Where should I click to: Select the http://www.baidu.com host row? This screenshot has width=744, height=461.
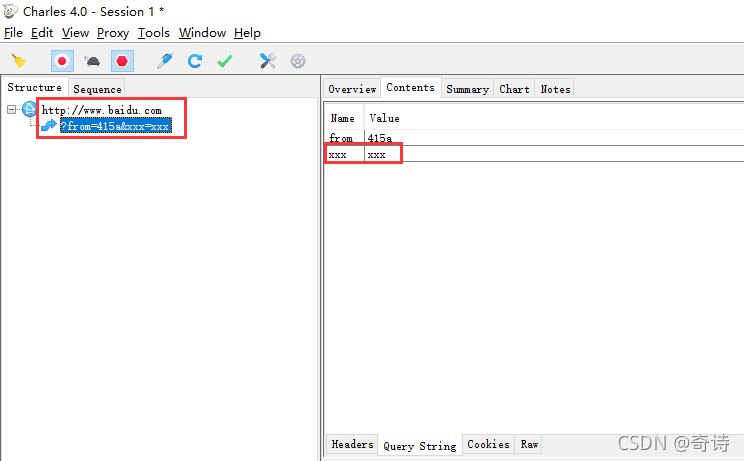point(102,110)
